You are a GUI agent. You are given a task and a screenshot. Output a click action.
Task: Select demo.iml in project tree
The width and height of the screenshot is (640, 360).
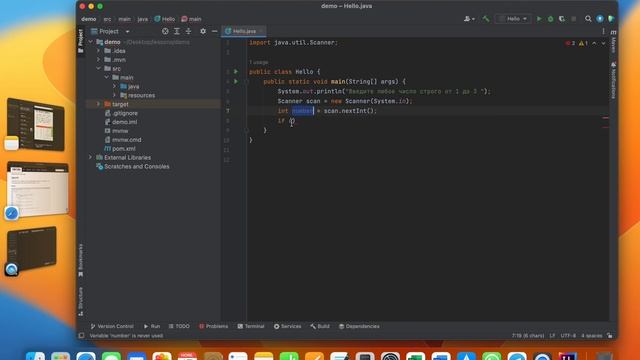click(121, 122)
